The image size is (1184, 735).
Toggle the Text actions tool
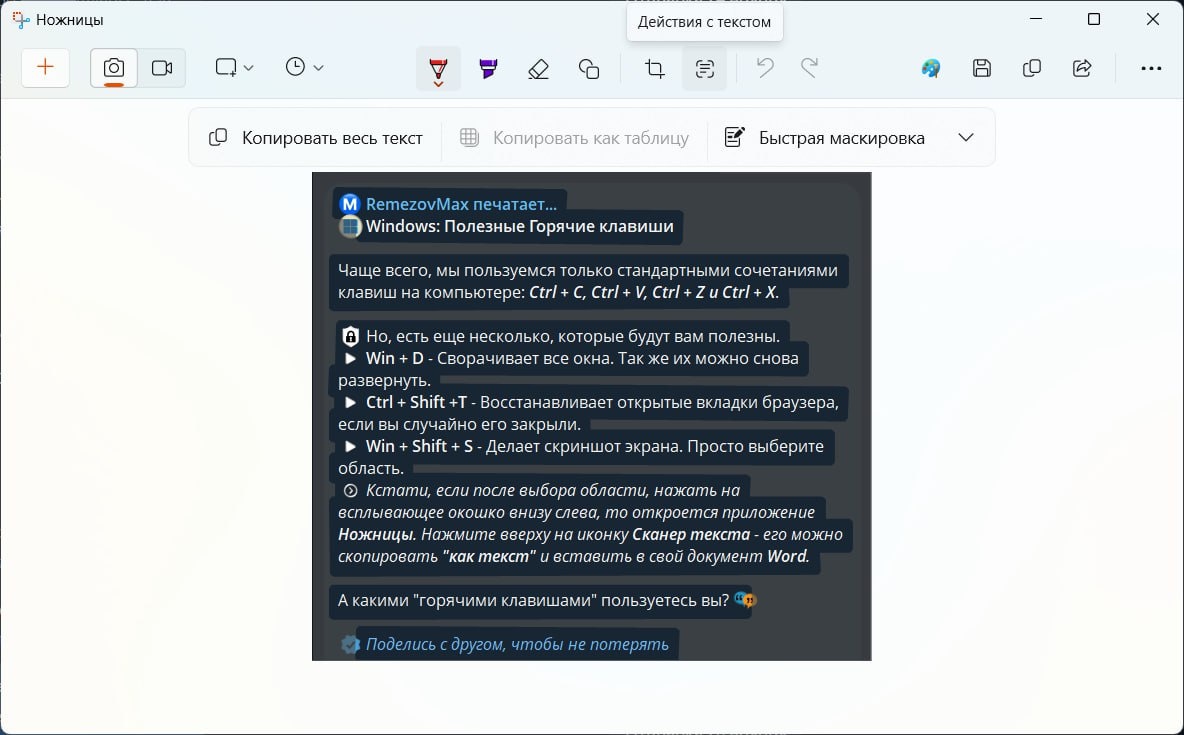click(x=705, y=69)
